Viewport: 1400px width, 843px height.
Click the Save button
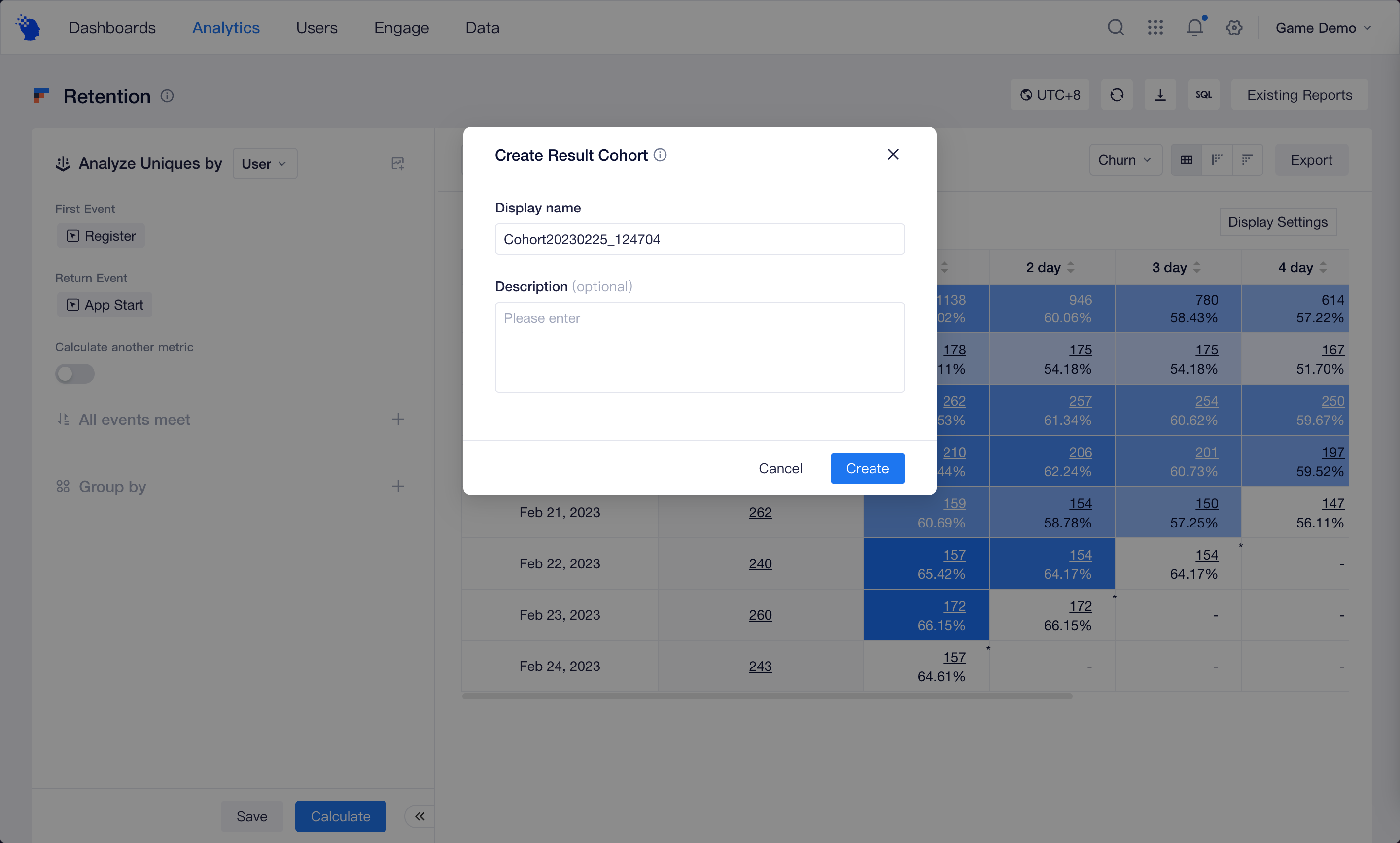pos(251,816)
